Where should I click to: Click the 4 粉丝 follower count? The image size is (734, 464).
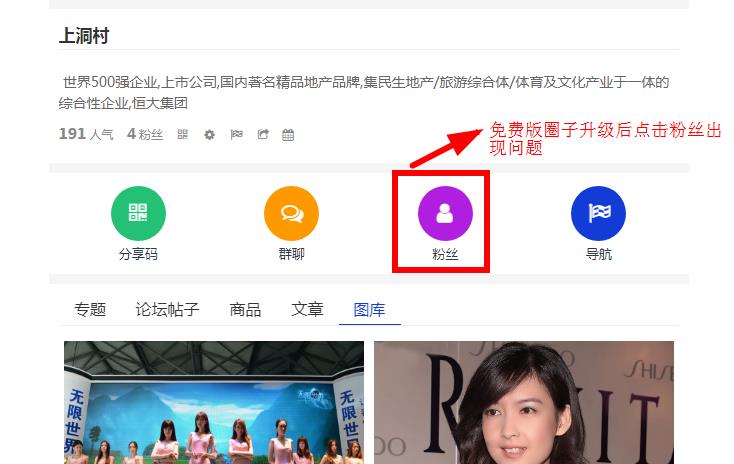click(x=145, y=134)
